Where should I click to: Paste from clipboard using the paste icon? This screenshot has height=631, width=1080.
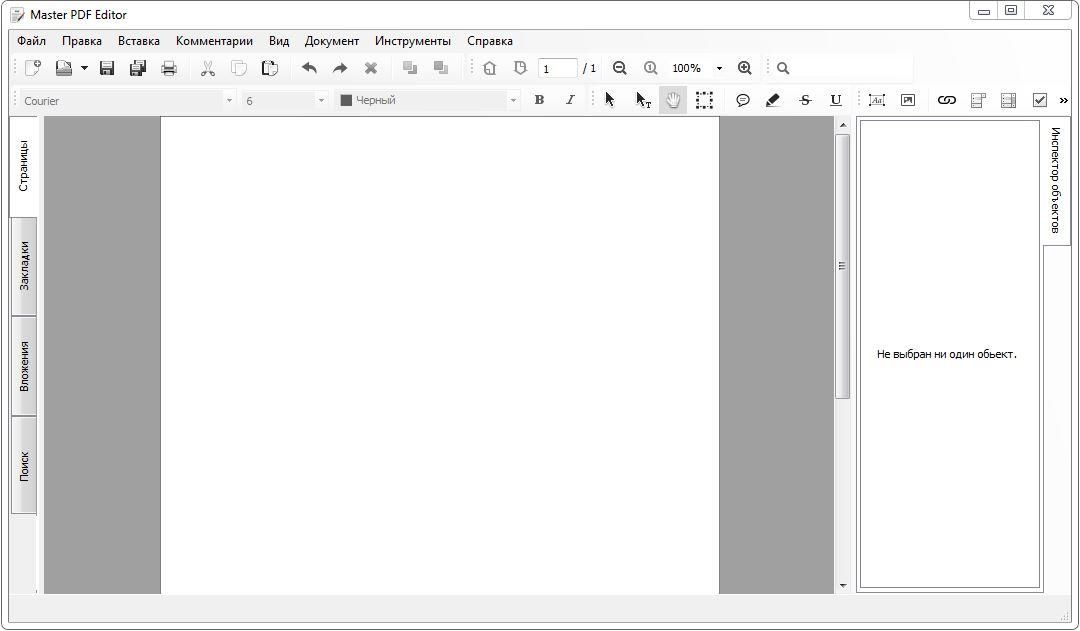click(x=269, y=68)
